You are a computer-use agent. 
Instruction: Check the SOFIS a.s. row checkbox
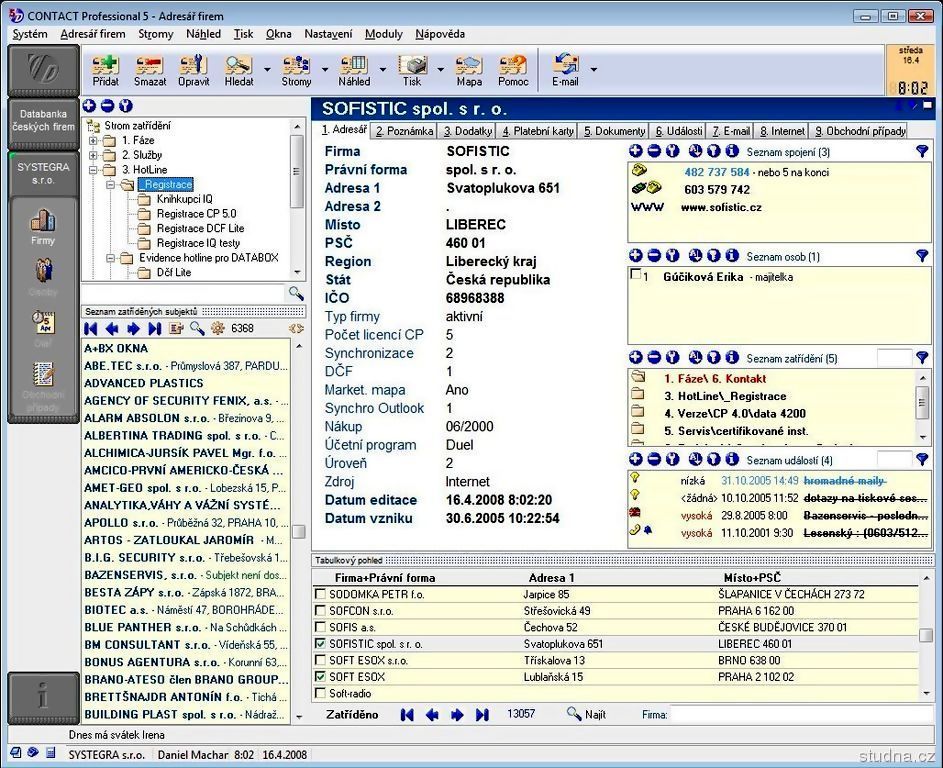(320, 628)
